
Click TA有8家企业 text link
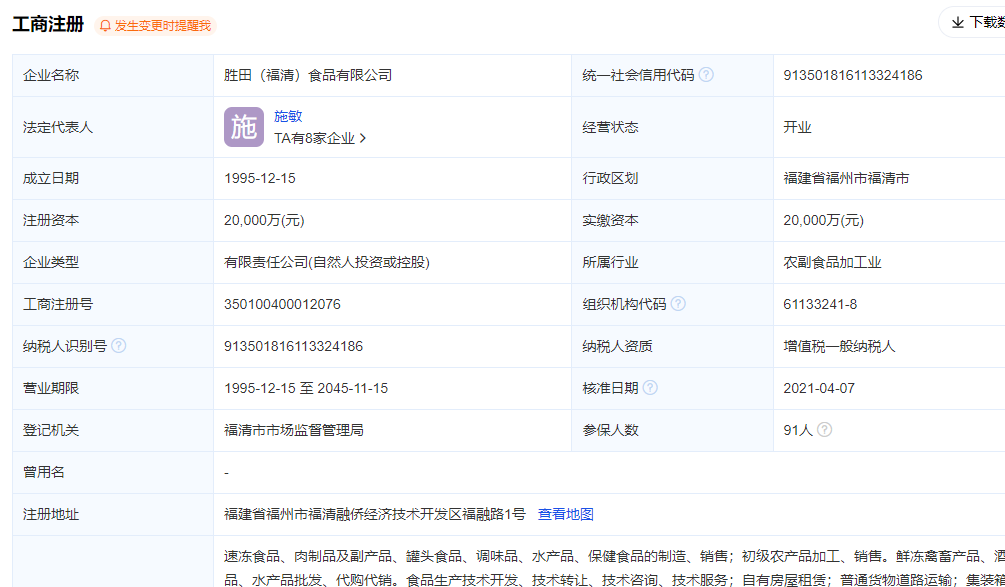pyautogui.click(x=314, y=138)
